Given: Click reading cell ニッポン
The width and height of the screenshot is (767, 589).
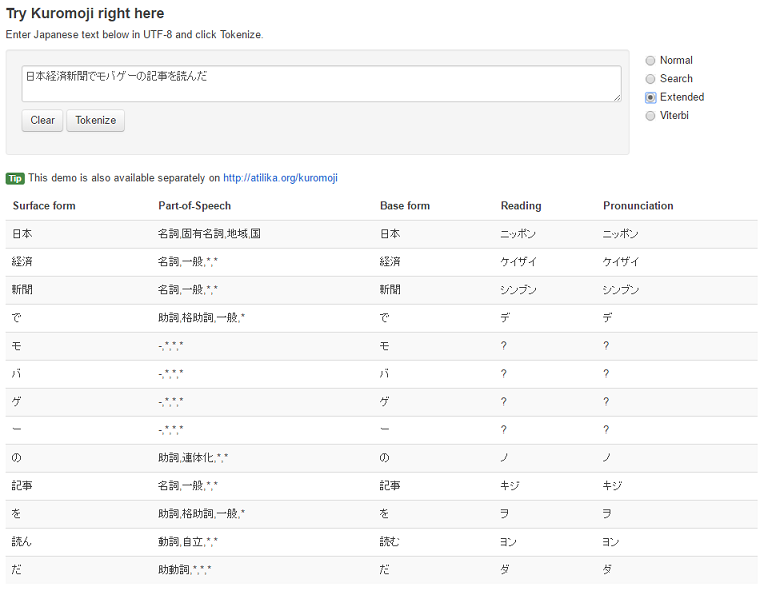Looking at the screenshot, I should tap(518, 234).
